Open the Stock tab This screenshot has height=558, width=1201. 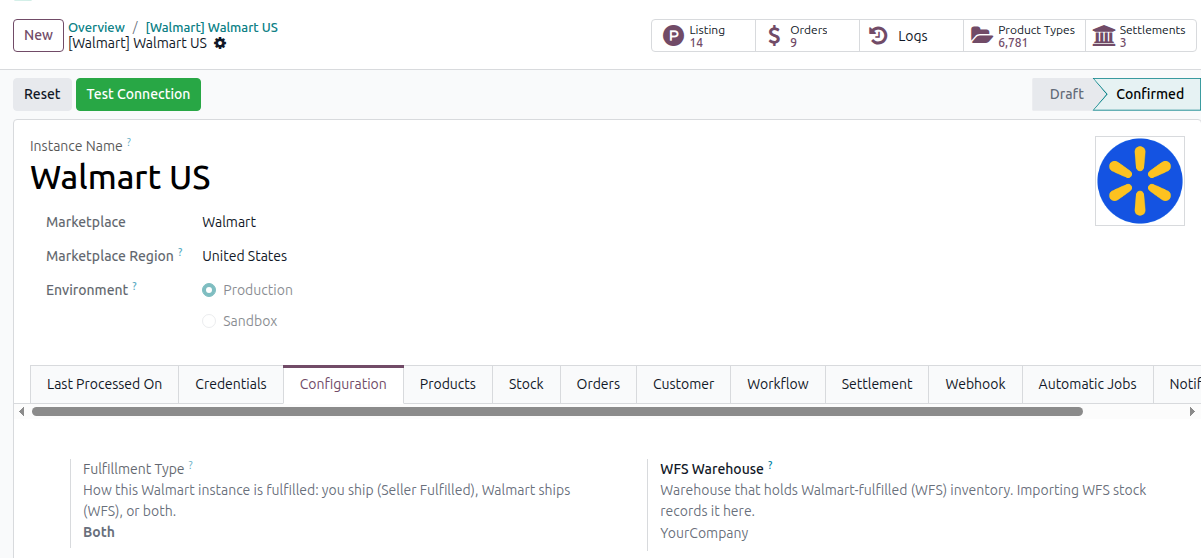pyautogui.click(x=526, y=384)
